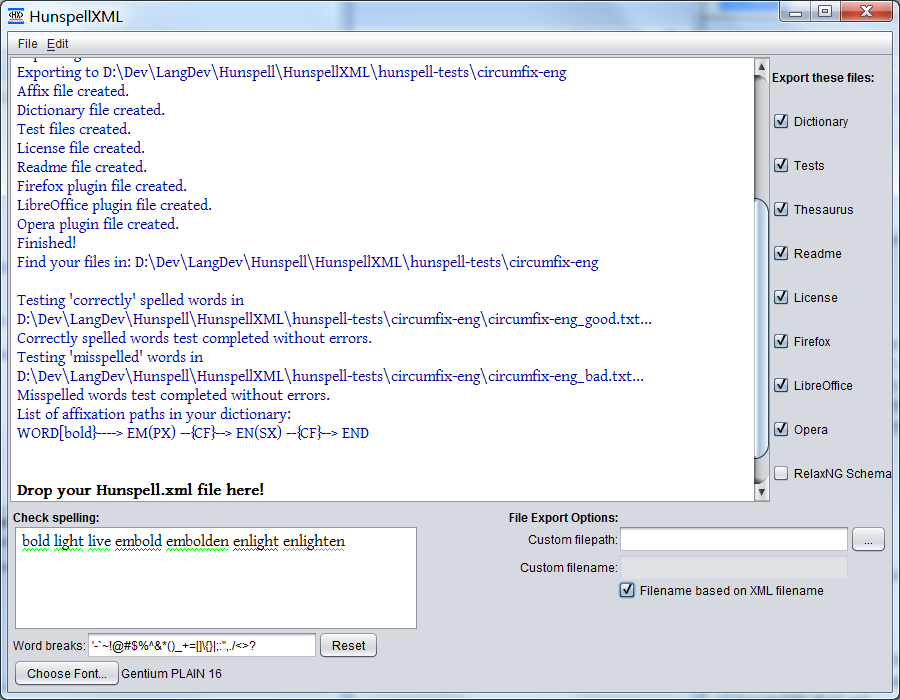Click the 'Affix file created.' log line
Viewport: 900px width, 700px height.
click(73, 91)
